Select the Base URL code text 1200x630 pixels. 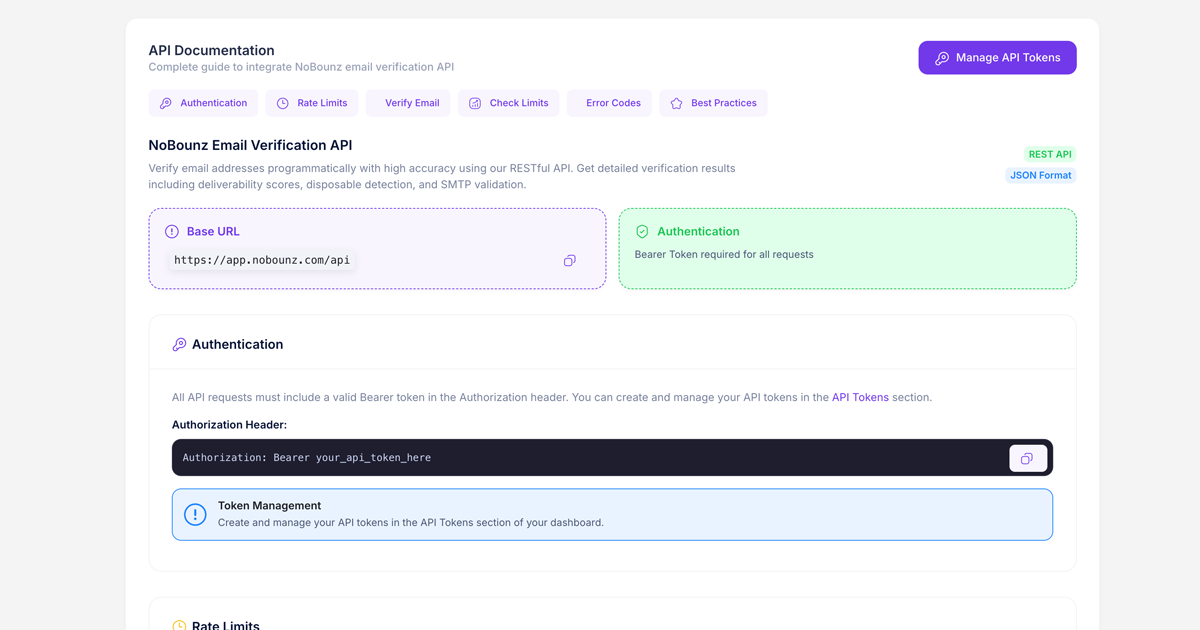pos(261,259)
